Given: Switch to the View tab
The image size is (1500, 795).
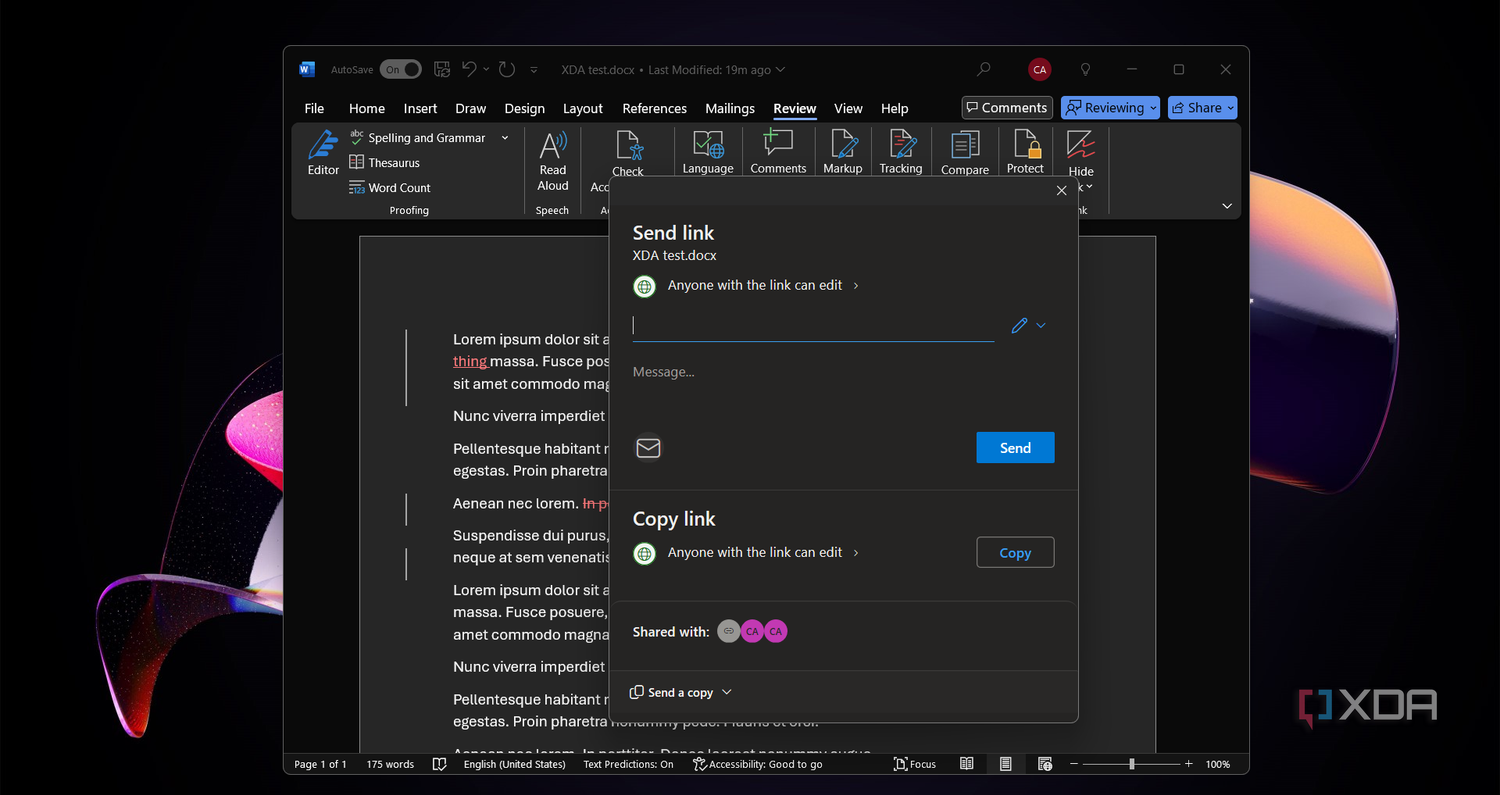Looking at the screenshot, I should (x=848, y=108).
